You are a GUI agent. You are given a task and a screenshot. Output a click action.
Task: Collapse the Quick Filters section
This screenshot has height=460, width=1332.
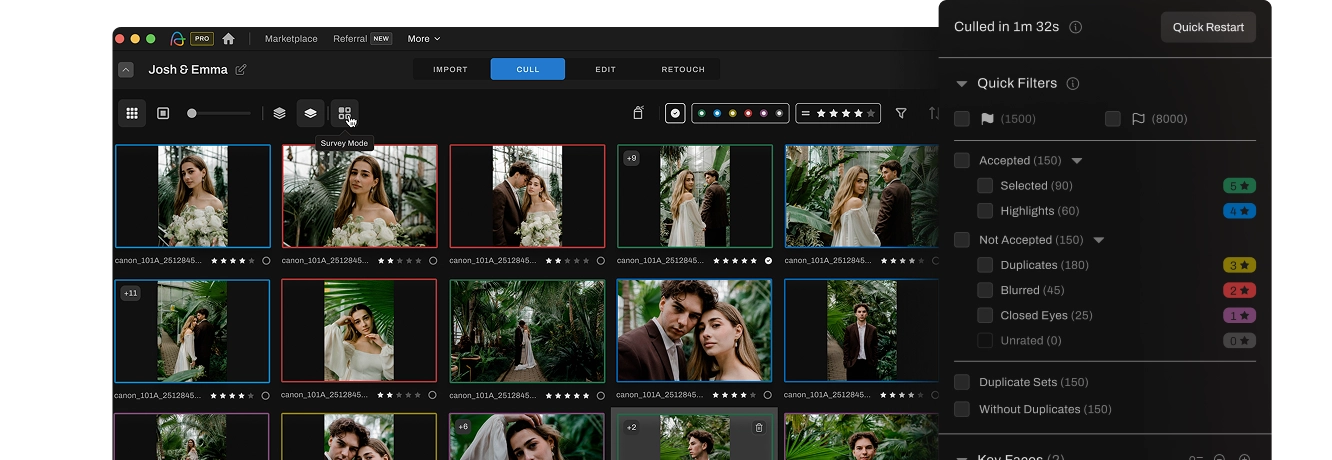962,84
